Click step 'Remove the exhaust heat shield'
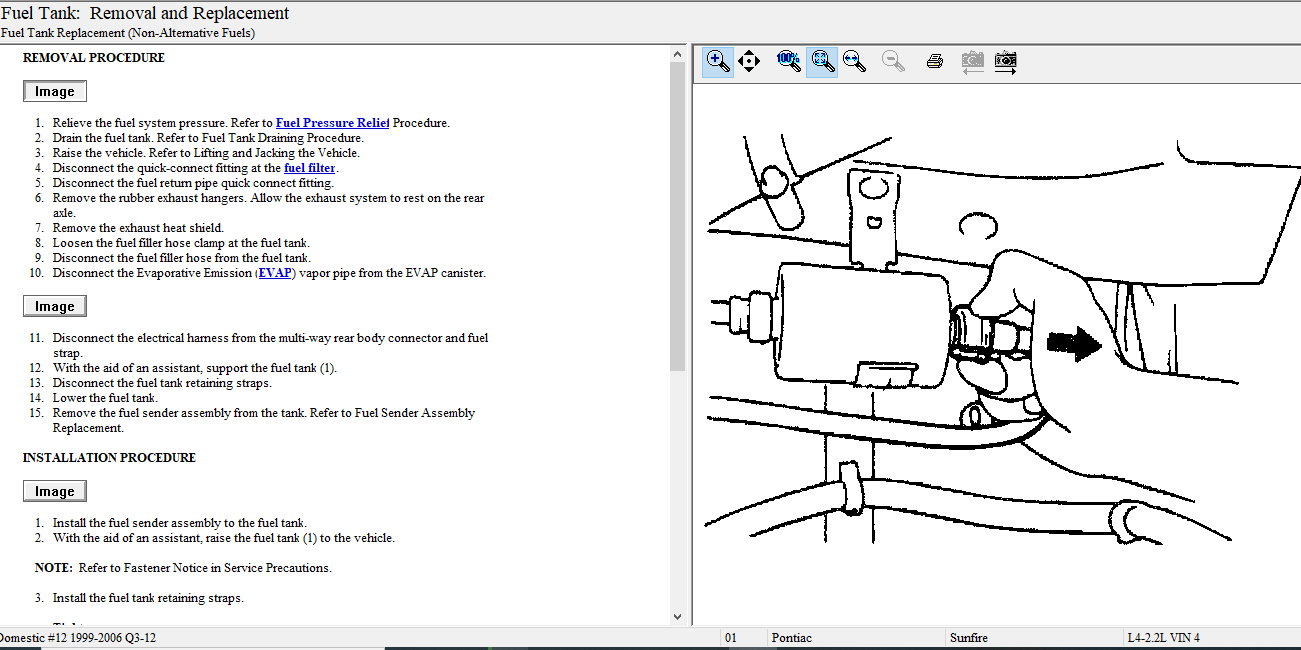Image resolution: width=1301 pixels, height=650 pixels. pyautogui.click(x=138, y=228)
